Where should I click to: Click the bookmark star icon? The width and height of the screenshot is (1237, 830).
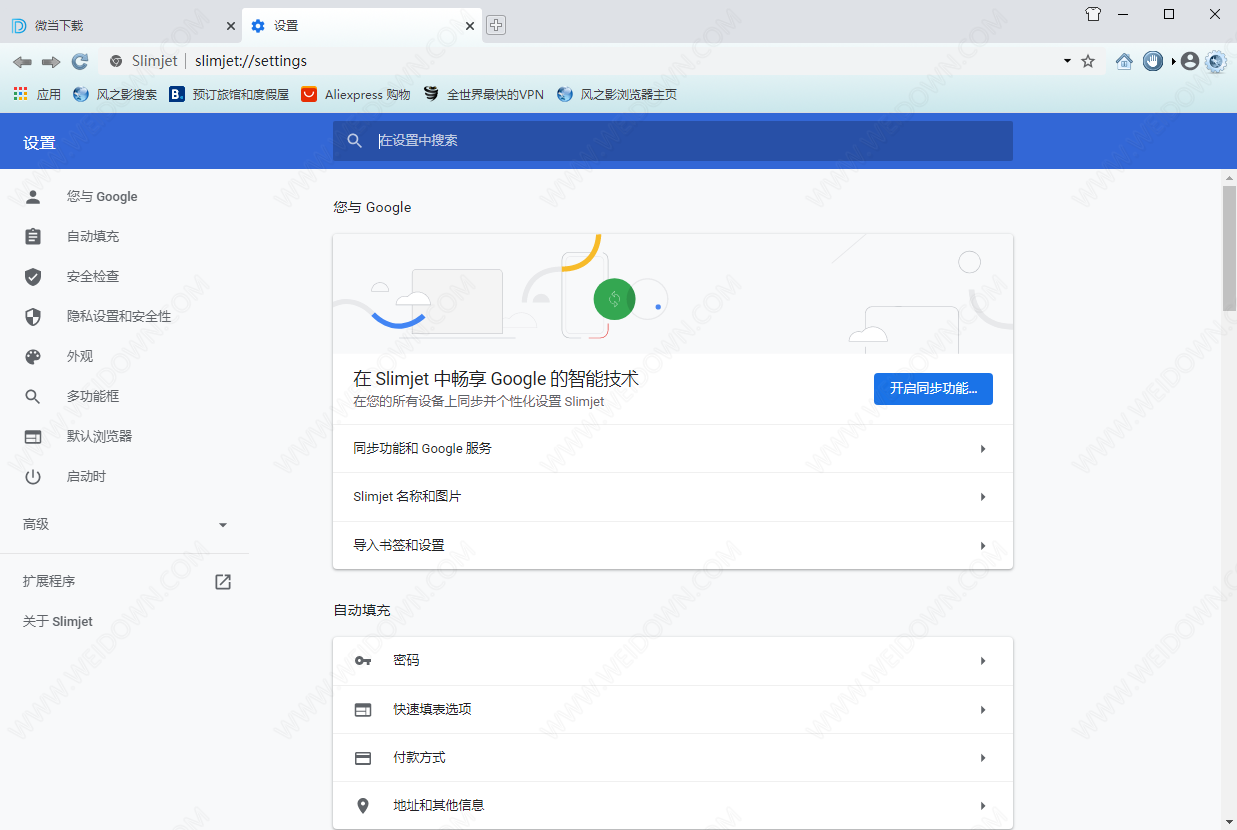click(1088, 61)
